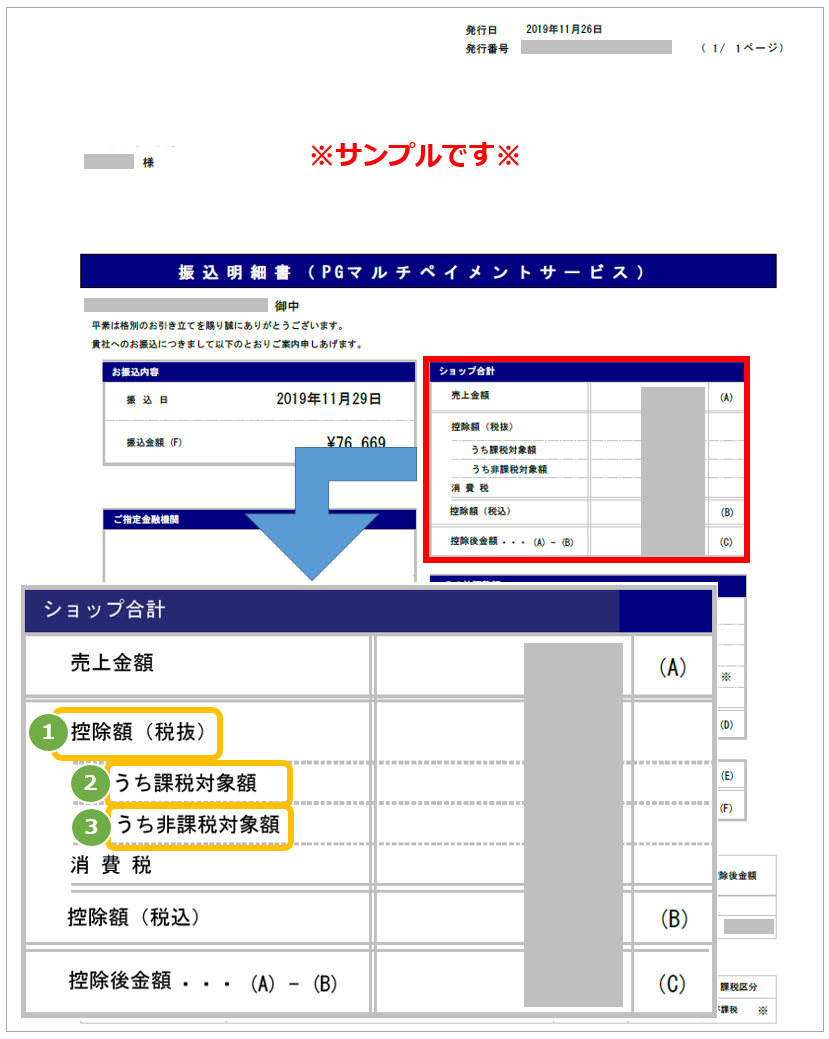Click the 振込明細書 (PGマルチペイメントサービス) title banner
This screenshot has height=1039, width=829.
click(428, 272)
